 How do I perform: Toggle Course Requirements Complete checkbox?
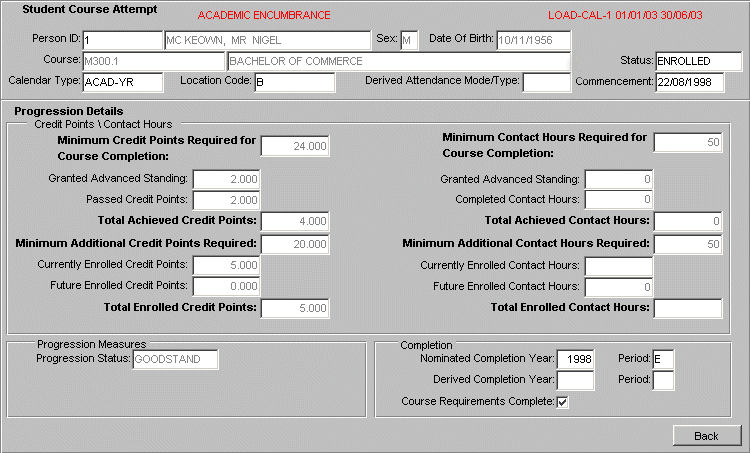(x=562, y=402)
